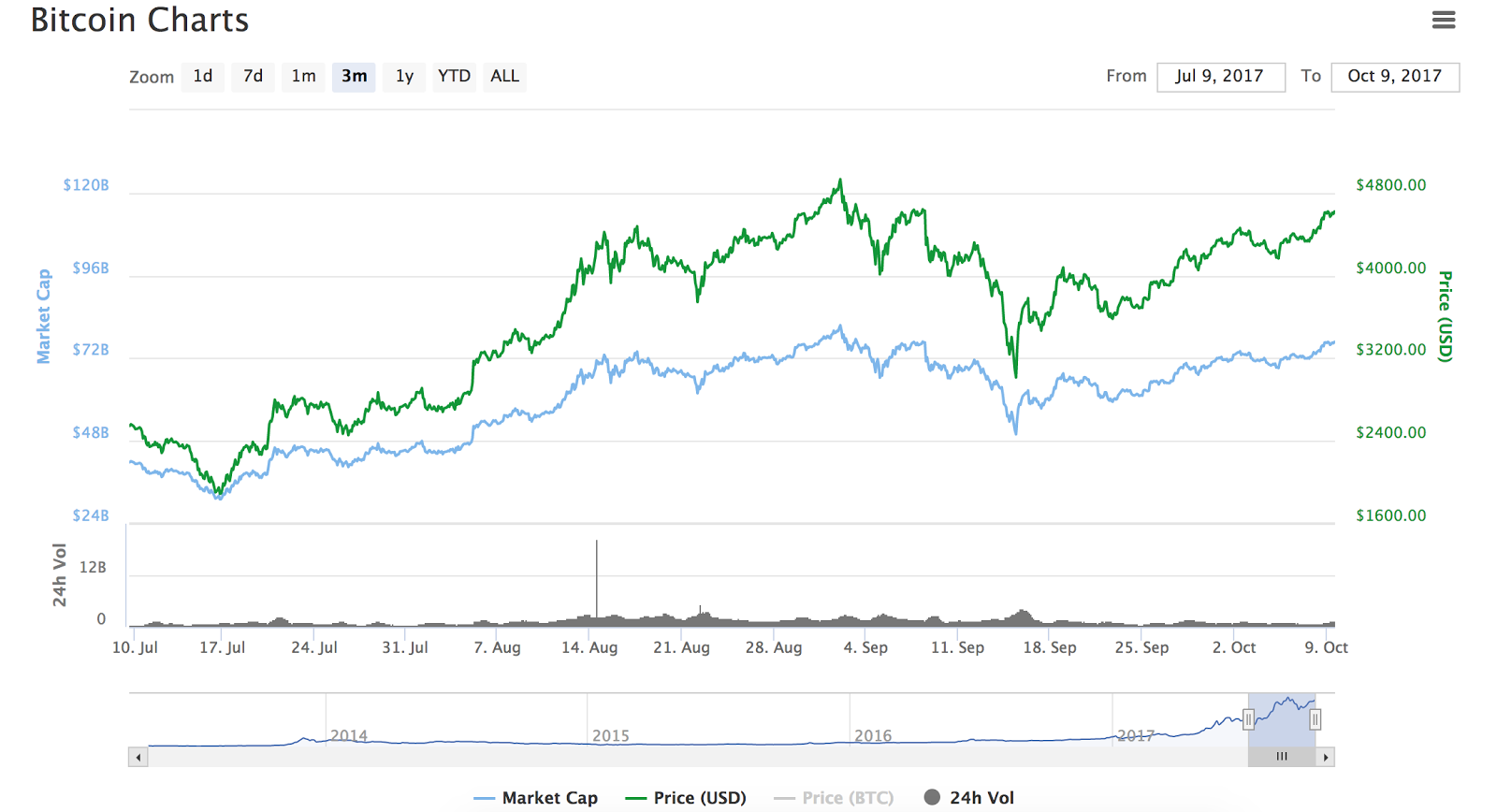This screenshot has width=1497, height=812.
Task: Click the 10. Jul x-axis label
Action: coord(135,647)
